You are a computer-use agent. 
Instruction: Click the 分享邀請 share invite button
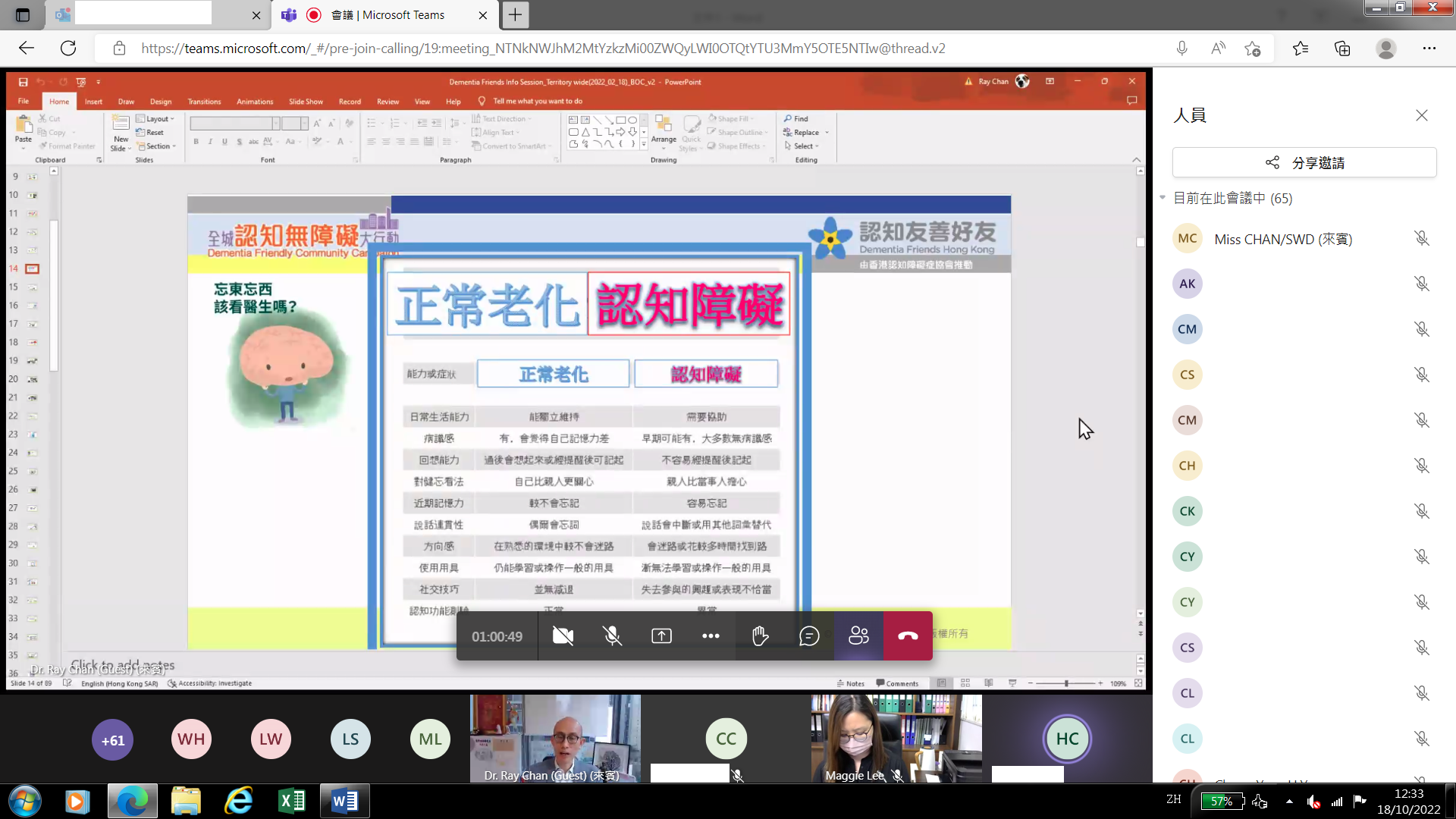click(1304, 163)
